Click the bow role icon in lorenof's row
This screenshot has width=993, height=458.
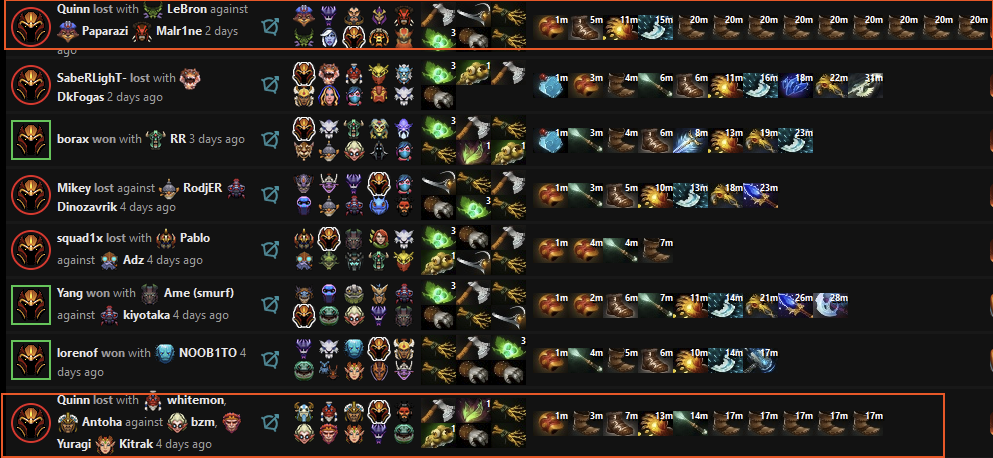[x=271, y=359]
